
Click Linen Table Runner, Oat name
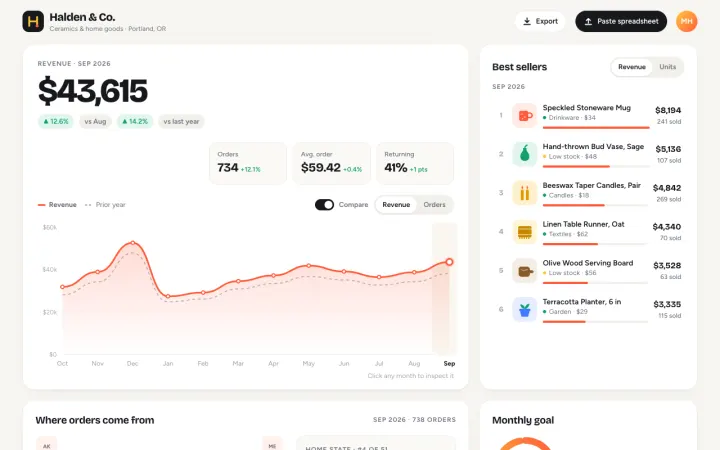point(583,225)
